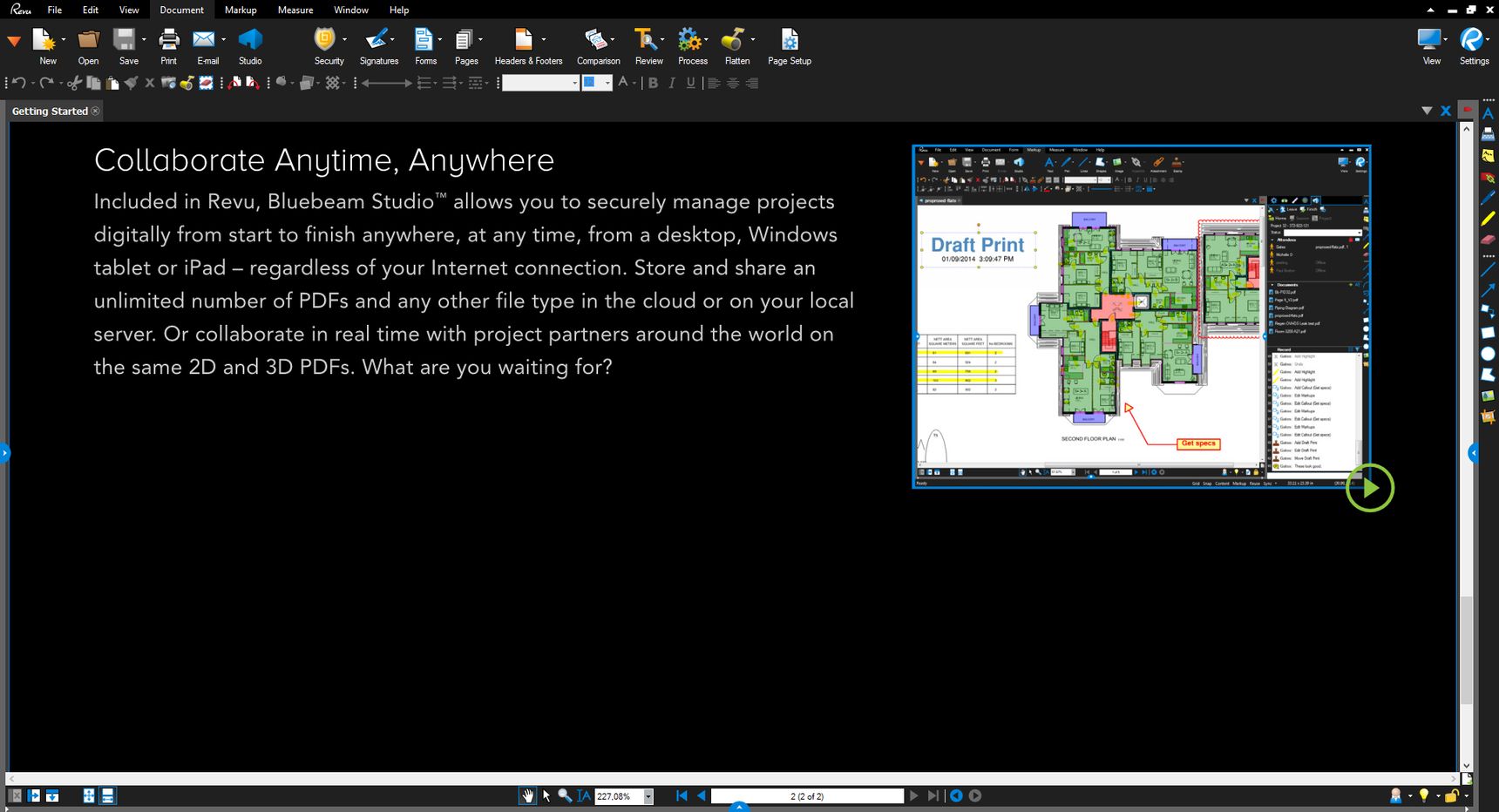Viewport: 1499px width, 812px height.
Task: Select the Eraser tool in right toolbar
Action: (1489, 239)
